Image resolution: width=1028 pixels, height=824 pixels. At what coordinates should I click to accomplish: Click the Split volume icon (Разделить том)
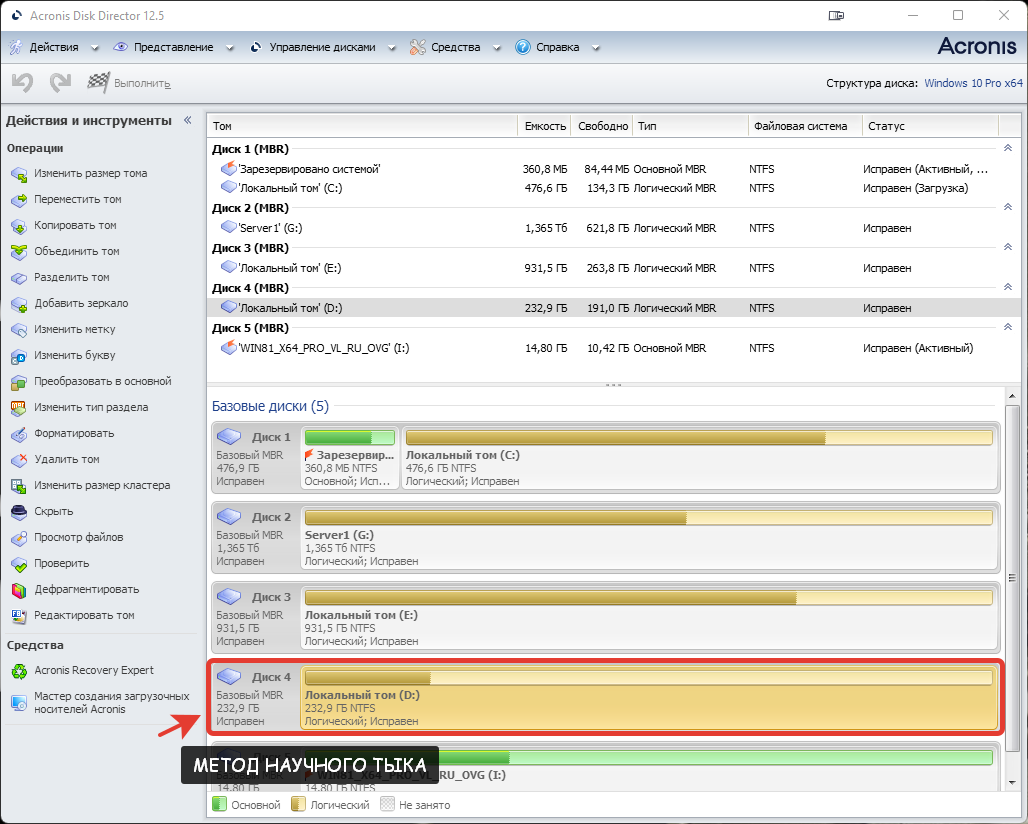(19, 278)
